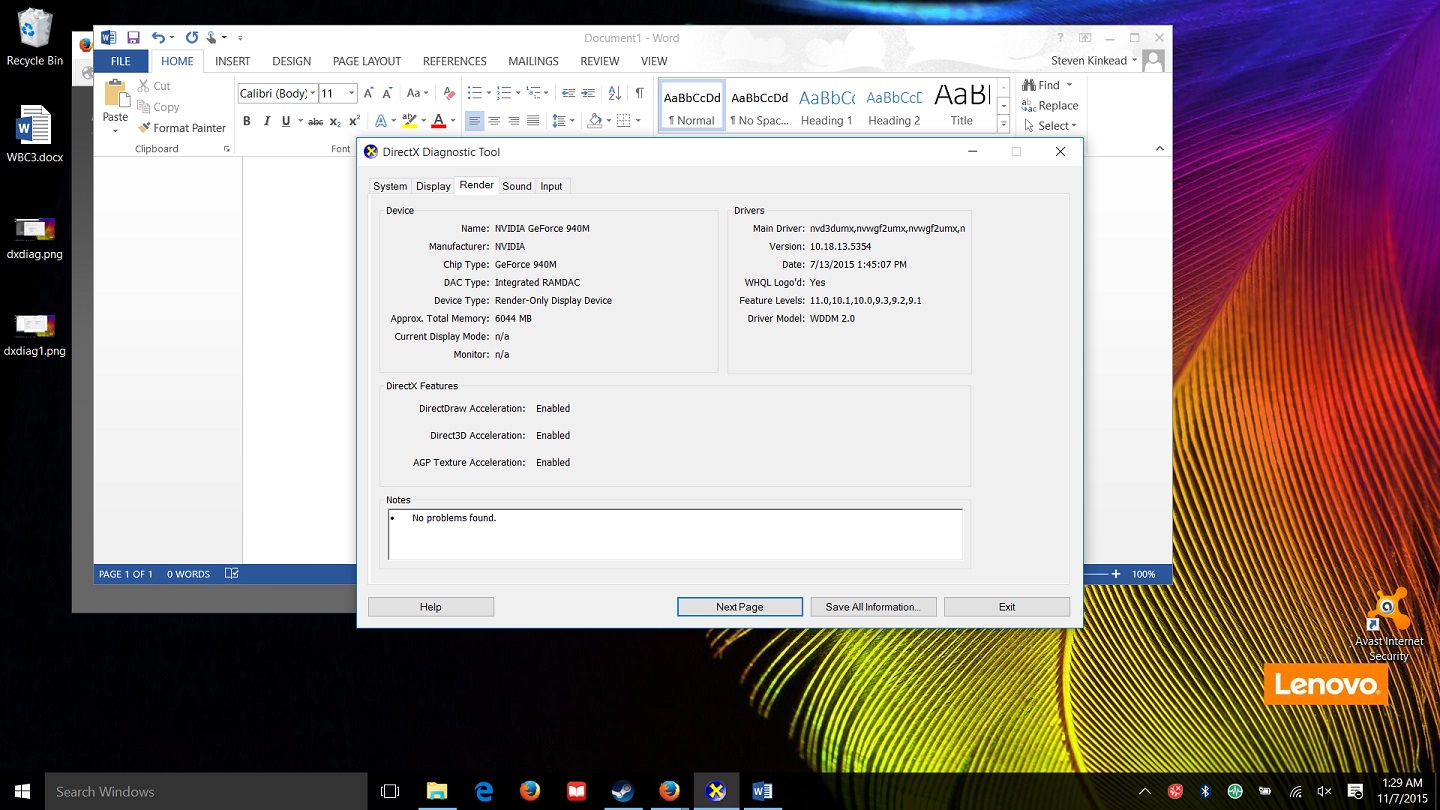
Task: Toggle Superscript in Word
Action: [354, 121]
